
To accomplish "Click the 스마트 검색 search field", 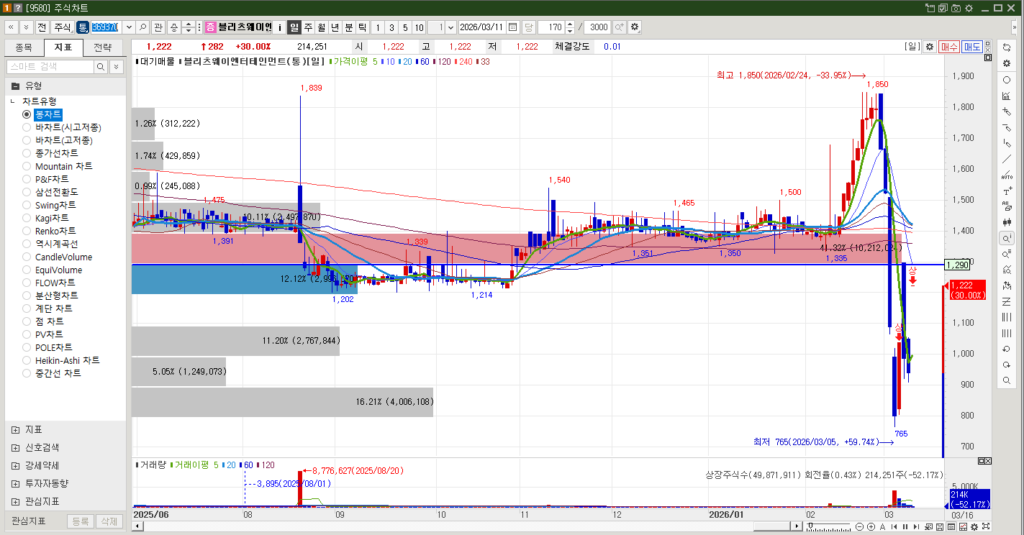I will [x=49, y=66].
